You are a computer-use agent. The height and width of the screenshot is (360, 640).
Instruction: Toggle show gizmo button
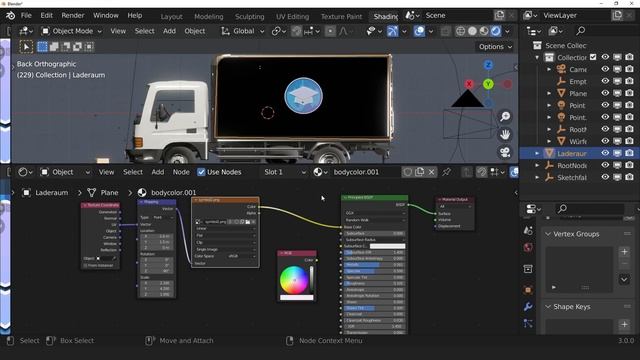[392, 31]
